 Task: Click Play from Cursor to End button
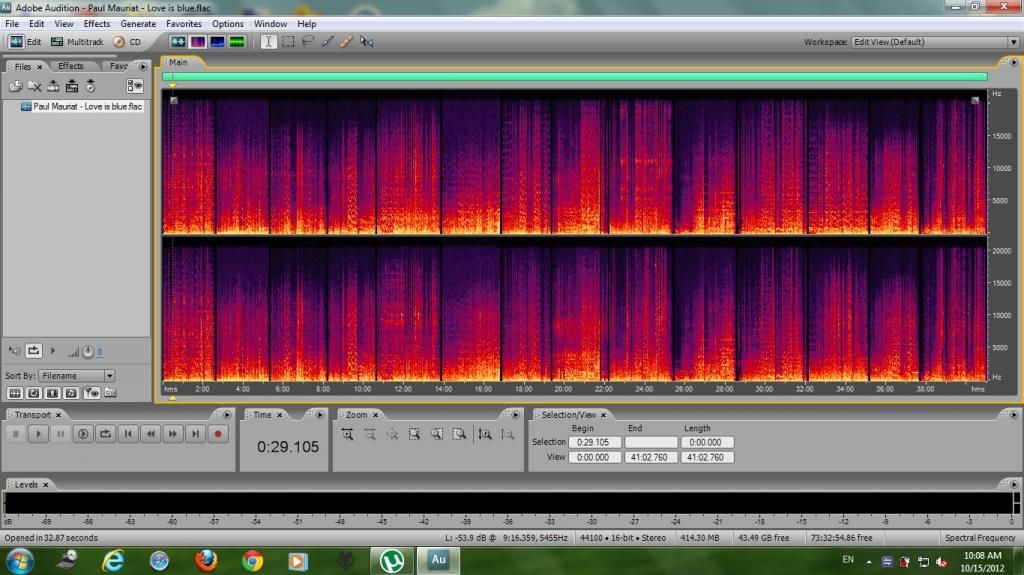coord(83,434)
